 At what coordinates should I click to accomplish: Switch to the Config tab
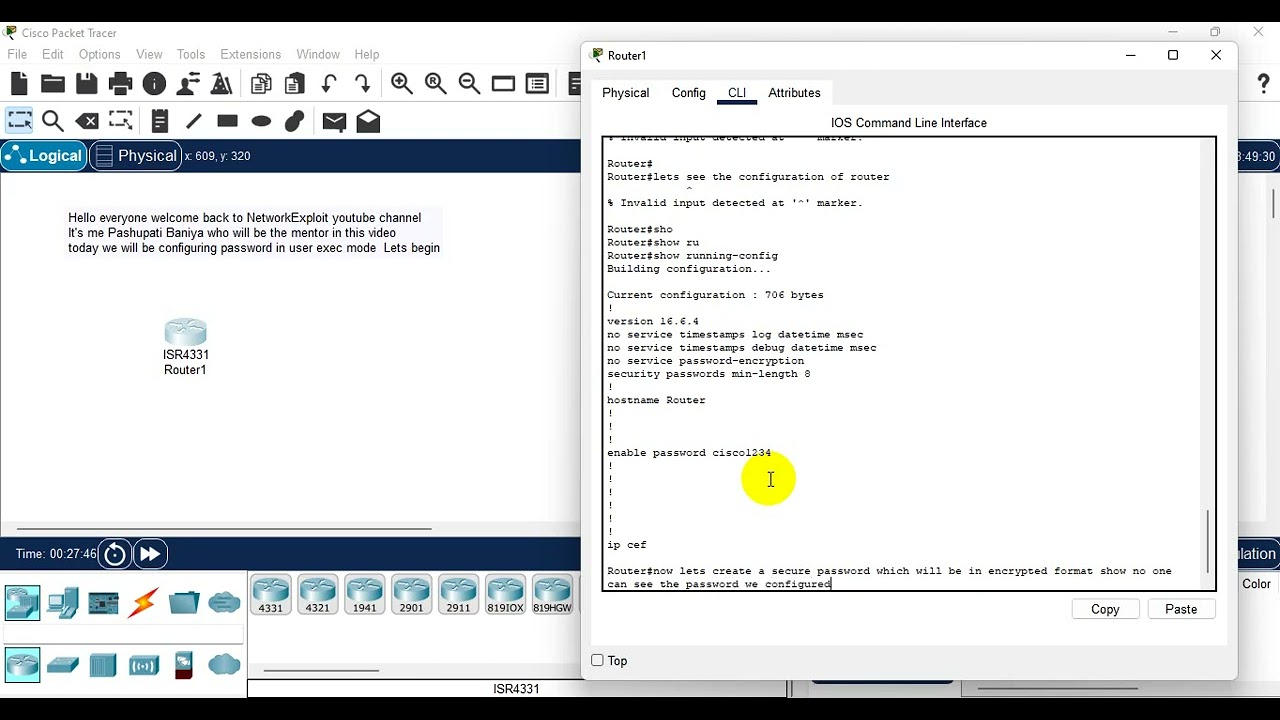click(688, 93)
